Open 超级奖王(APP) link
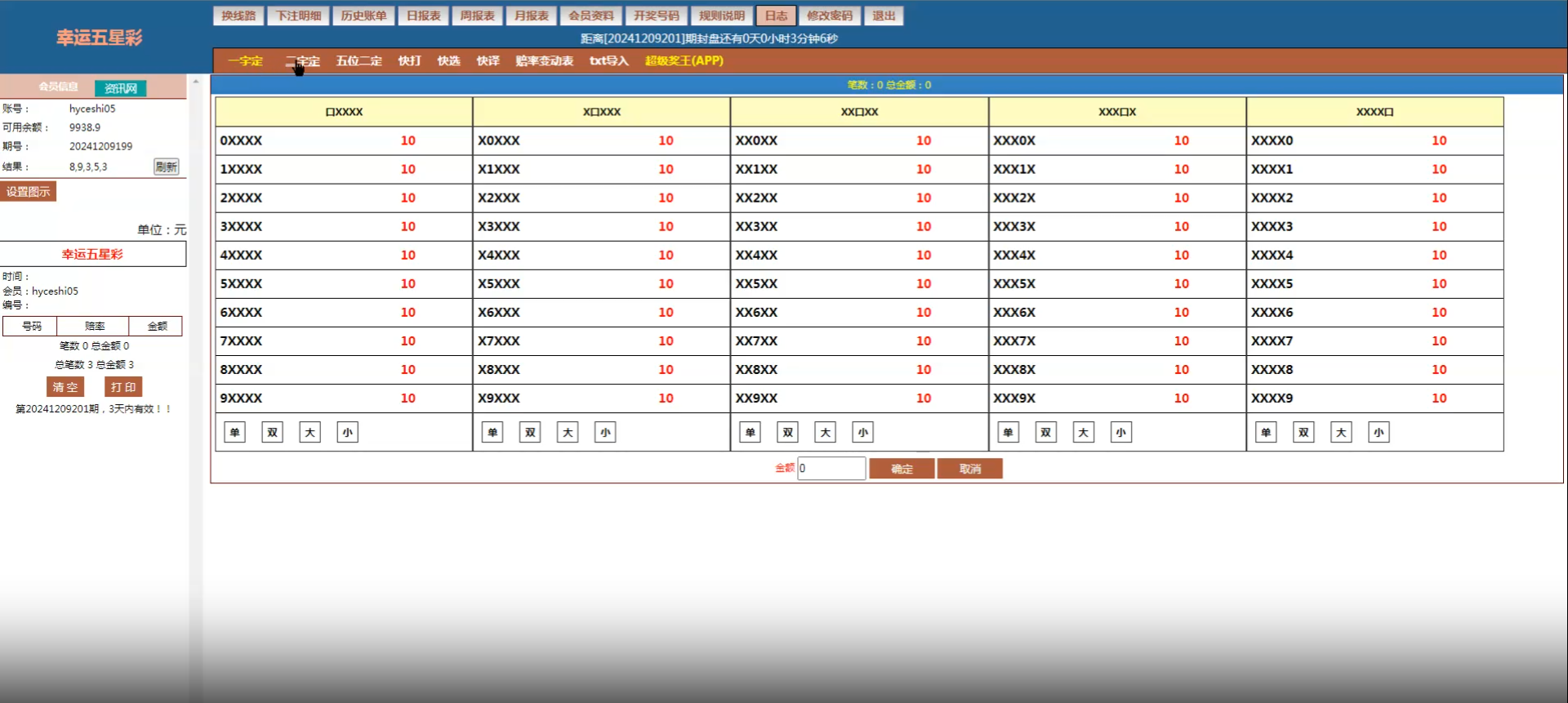The width and height of the screenshot is (1568, 703). [x=684, y=61]
